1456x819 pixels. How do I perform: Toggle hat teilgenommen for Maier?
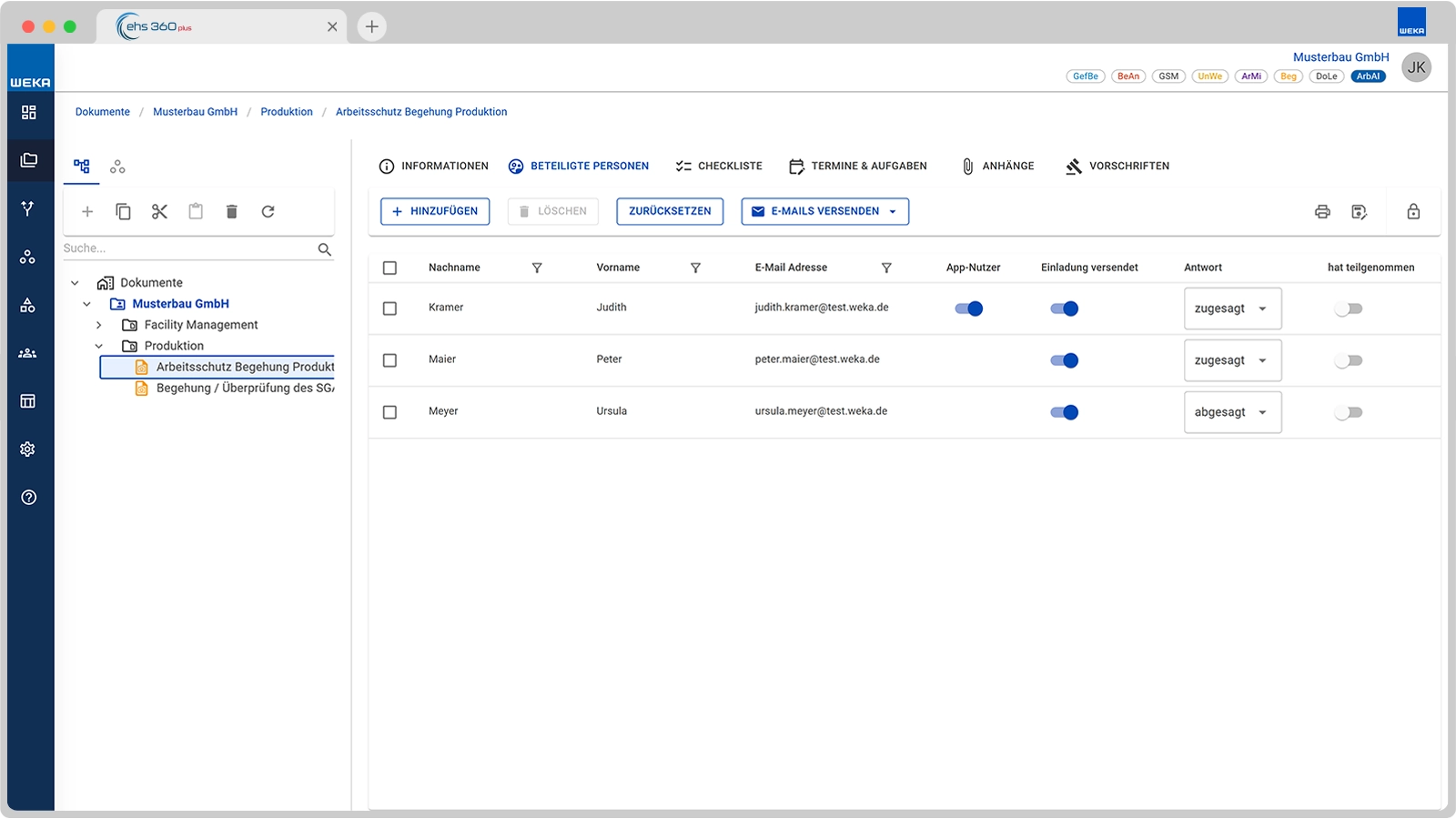click(1349, 360)
